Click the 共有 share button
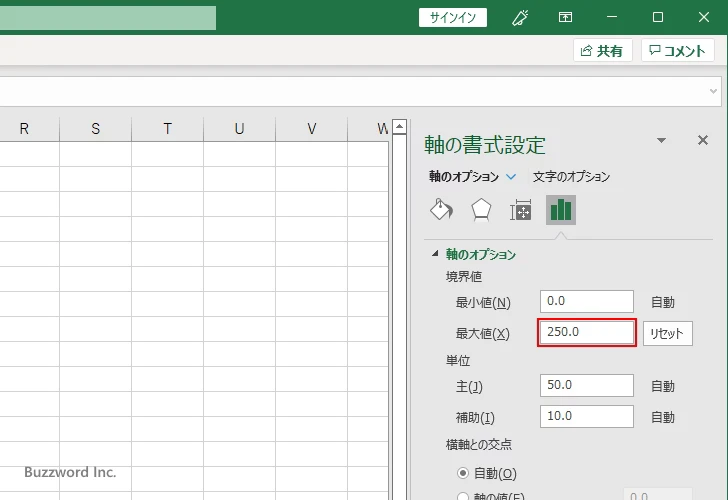Image resolution: width=728 pixels, height=500 pixels. coord(602,51)
